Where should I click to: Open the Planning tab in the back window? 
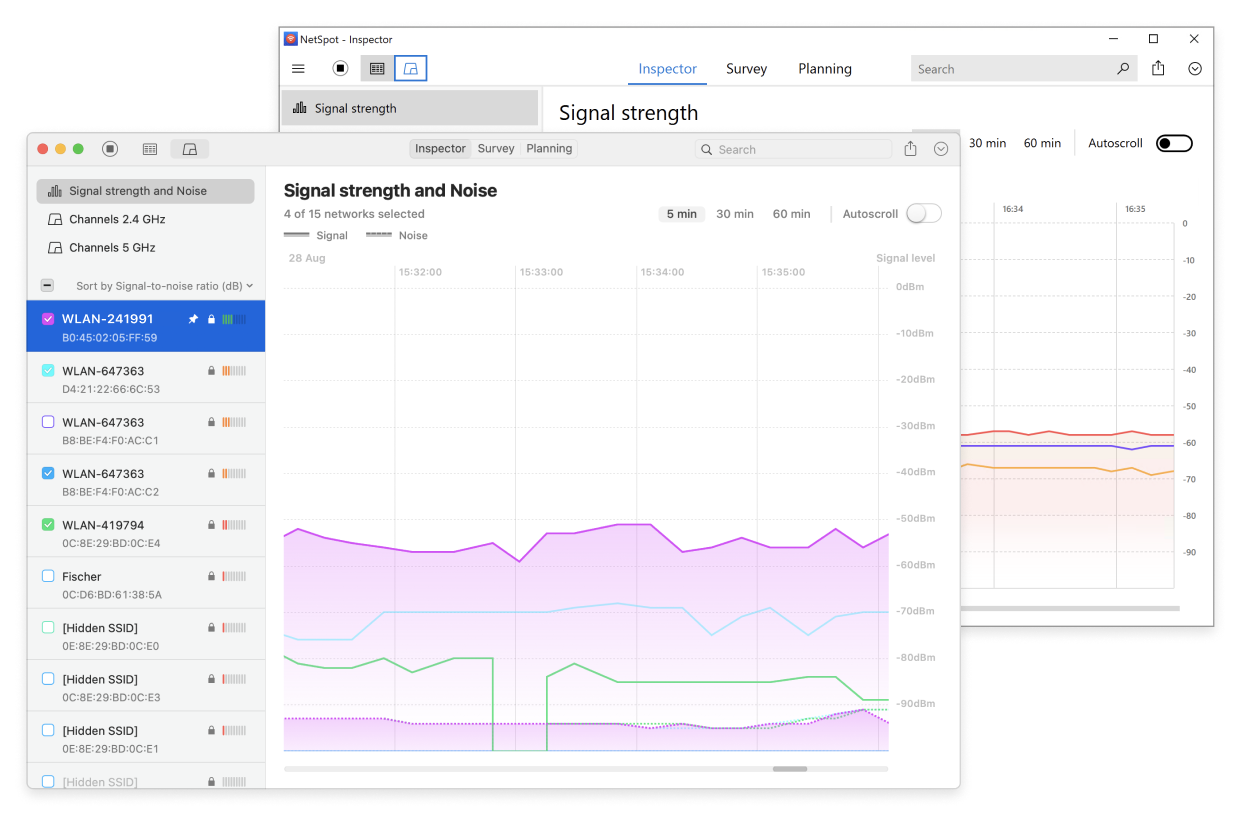coord(824,68)
